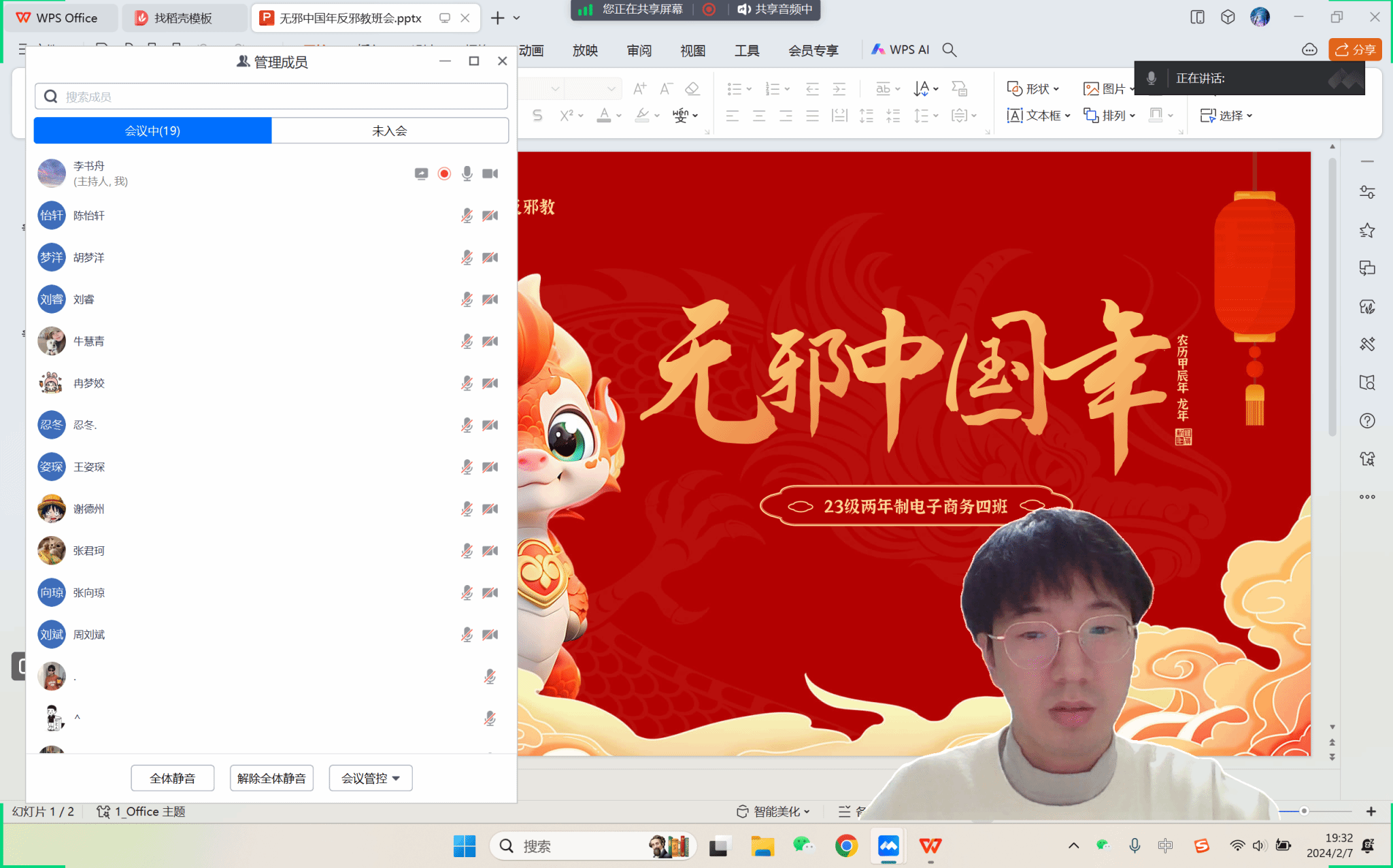The image size is (1393, 868).
Task: Unmute 陈怡轩's microphone
Action: tap(467, 216)
